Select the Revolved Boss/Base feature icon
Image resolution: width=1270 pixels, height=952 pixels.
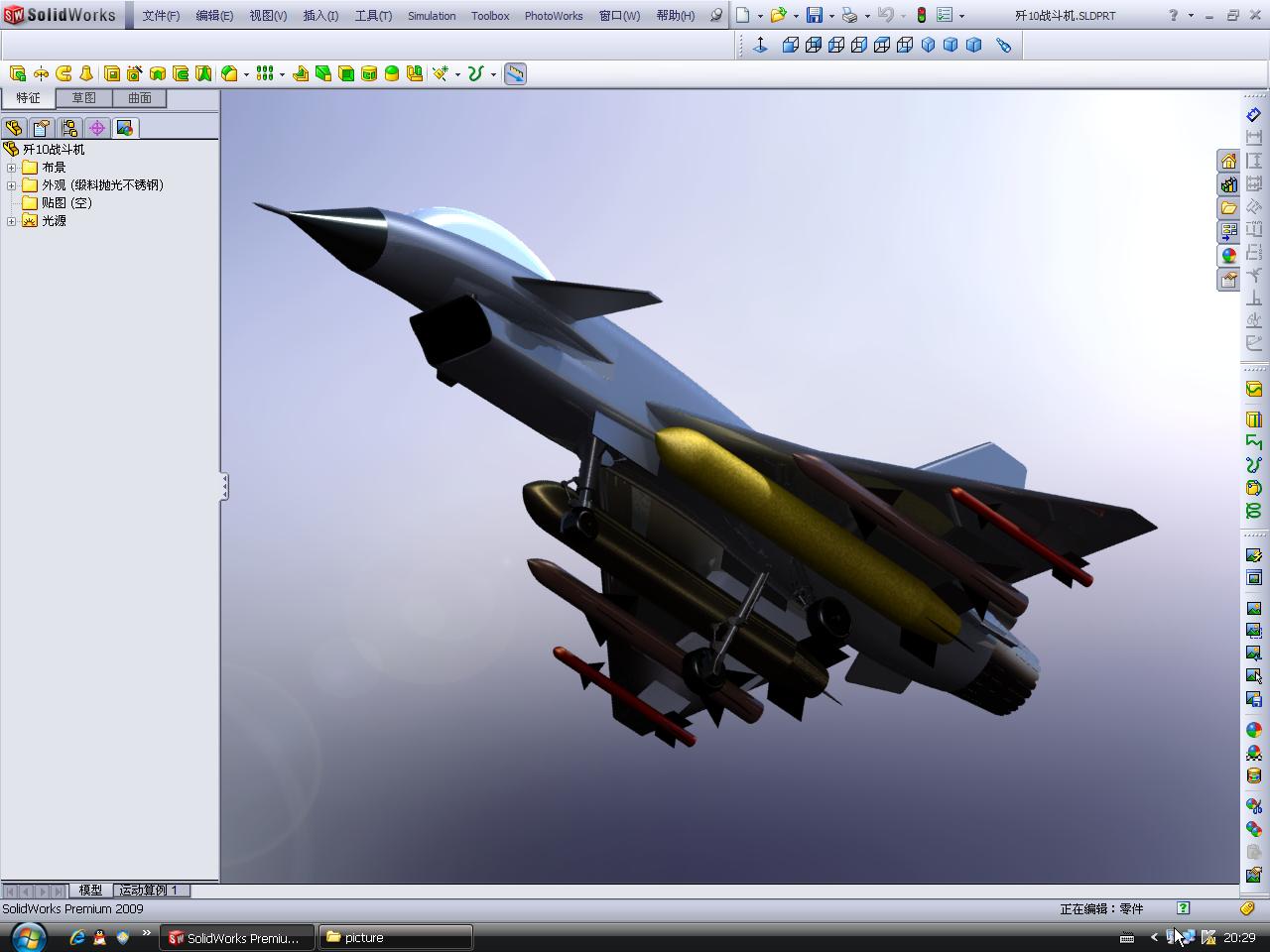click(41, 73)
